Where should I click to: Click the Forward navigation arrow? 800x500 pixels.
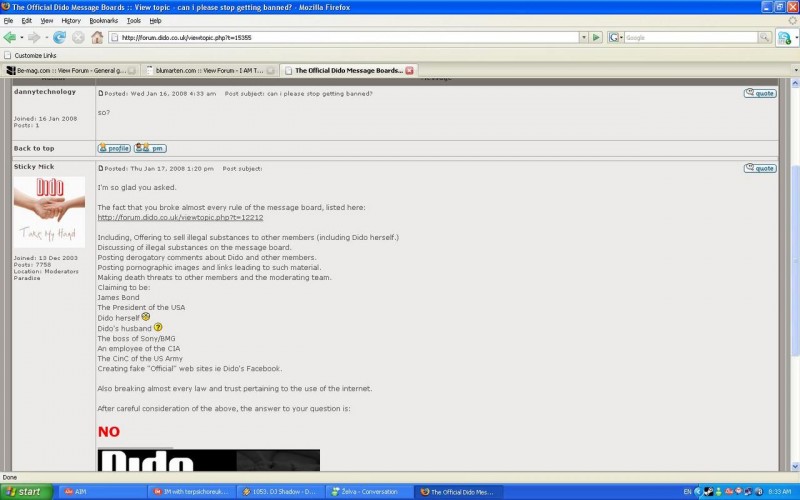pos(34,37)
